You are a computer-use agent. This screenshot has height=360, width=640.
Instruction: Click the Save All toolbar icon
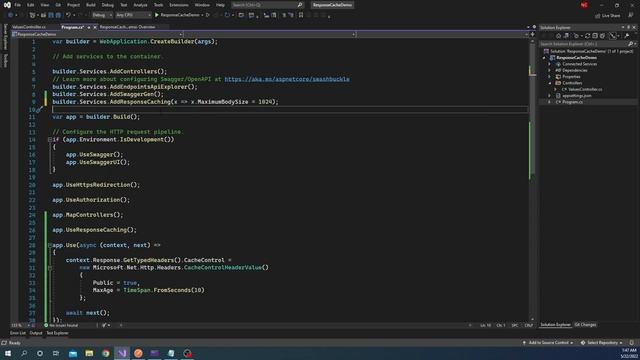coord(58,15)
